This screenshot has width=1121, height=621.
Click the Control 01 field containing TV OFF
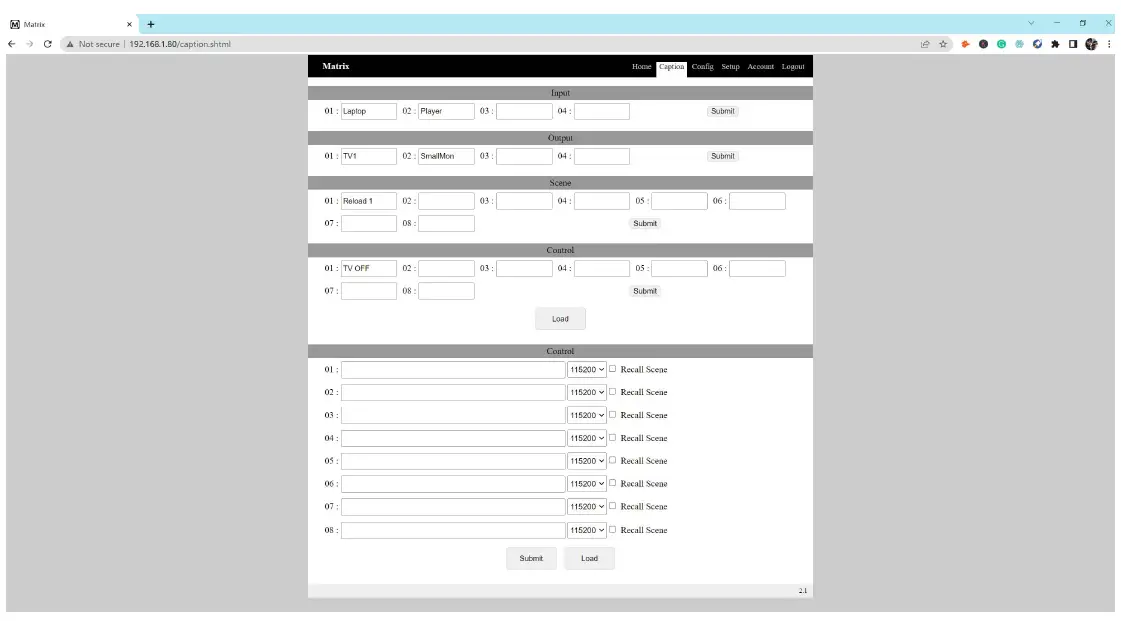pyautogui.click(x=369, y=268)
